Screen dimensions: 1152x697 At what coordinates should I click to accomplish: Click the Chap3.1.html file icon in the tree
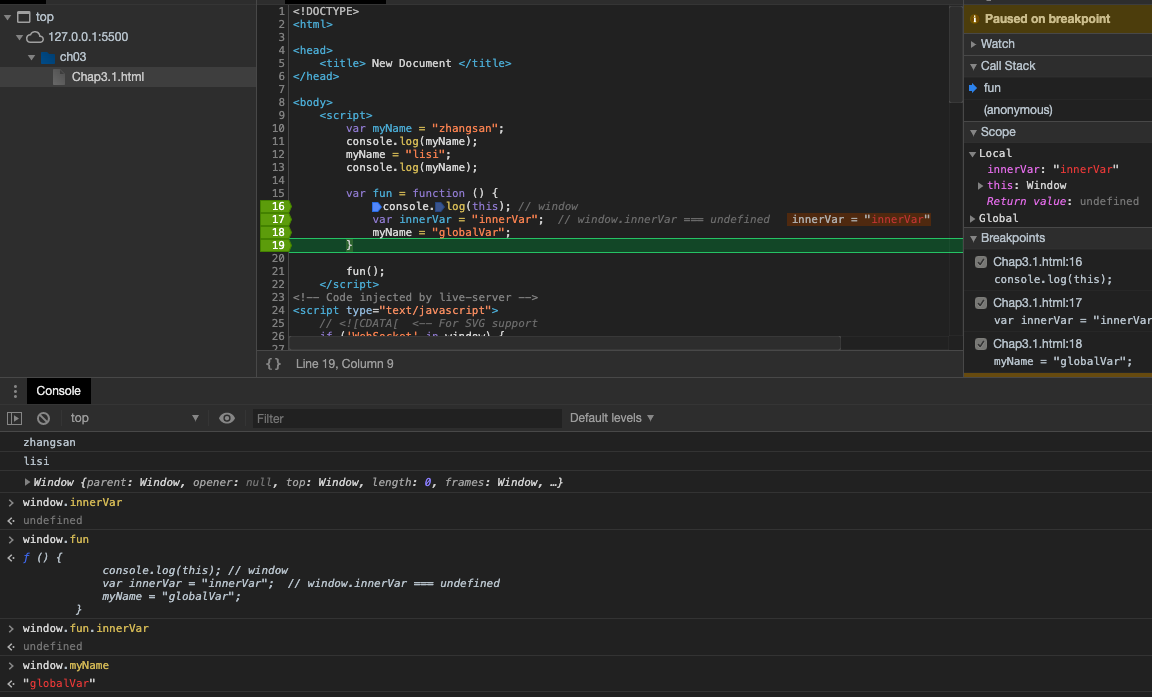point(60,77)
